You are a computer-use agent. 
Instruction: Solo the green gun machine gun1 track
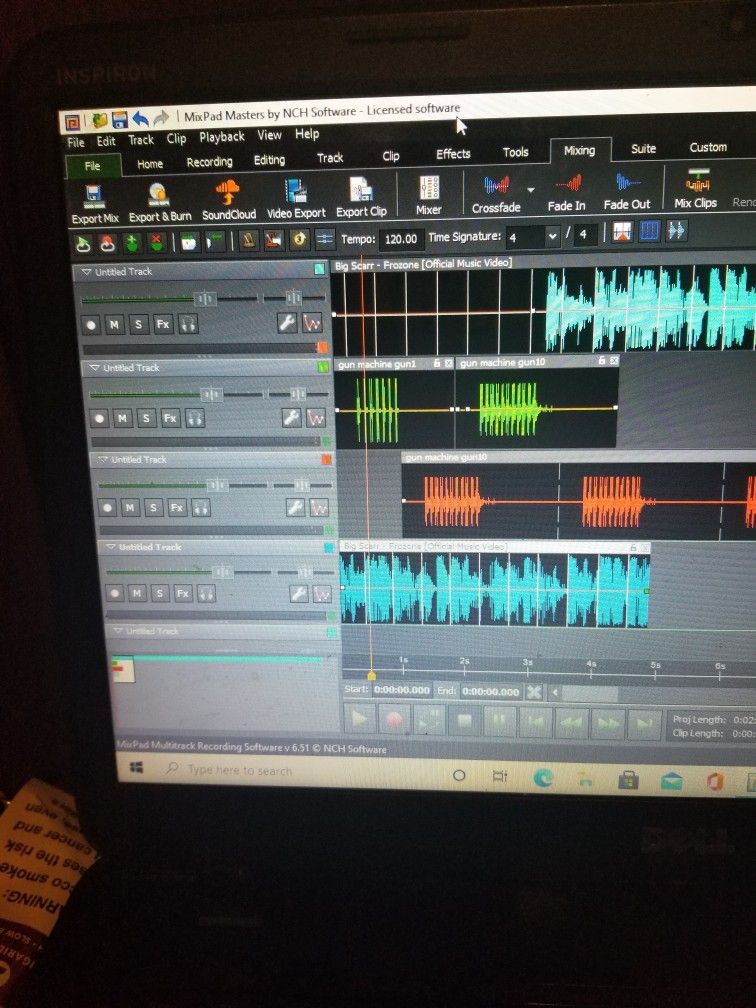coord(147,419)
